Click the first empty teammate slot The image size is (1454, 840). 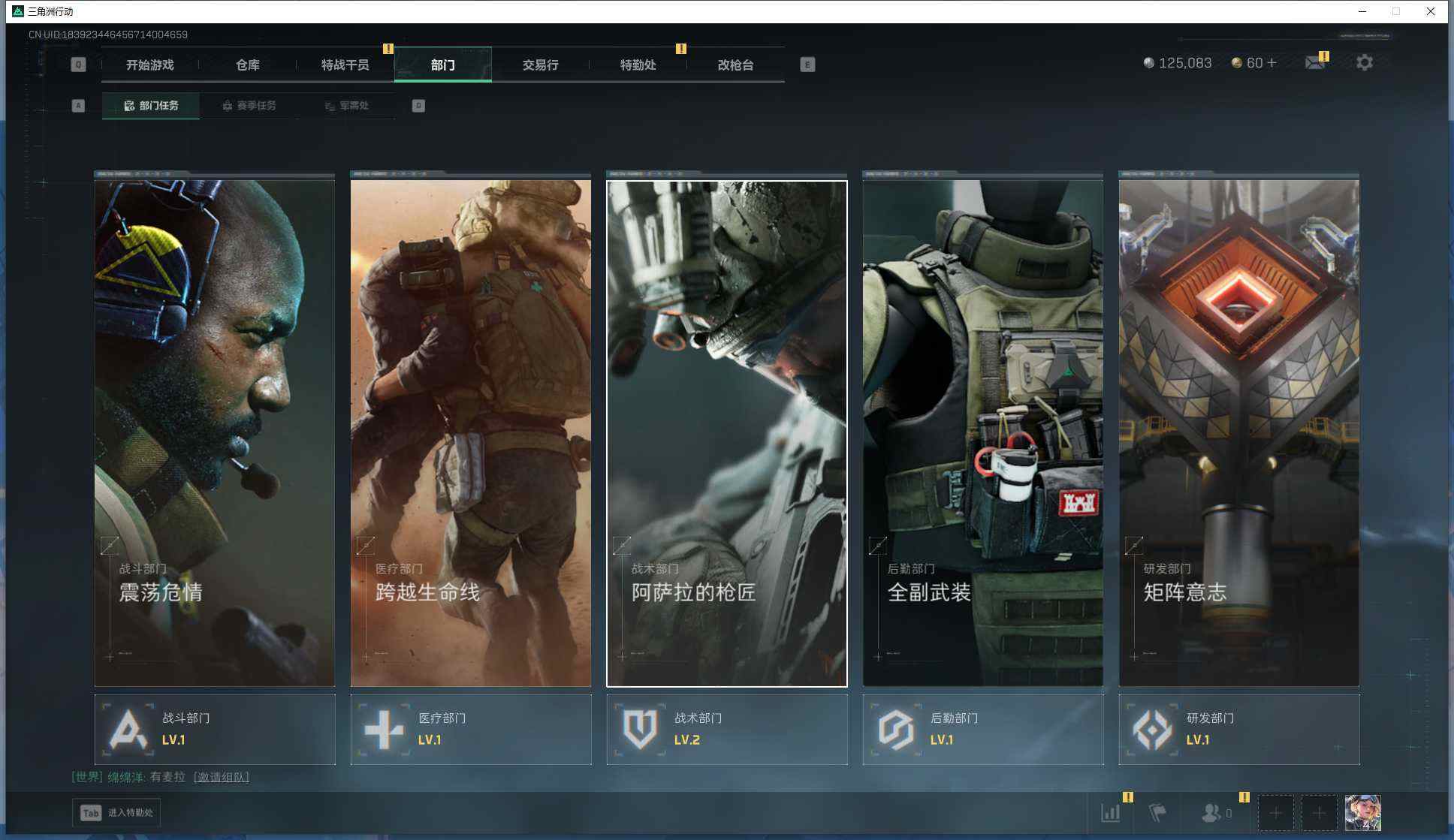point(1275,812)
